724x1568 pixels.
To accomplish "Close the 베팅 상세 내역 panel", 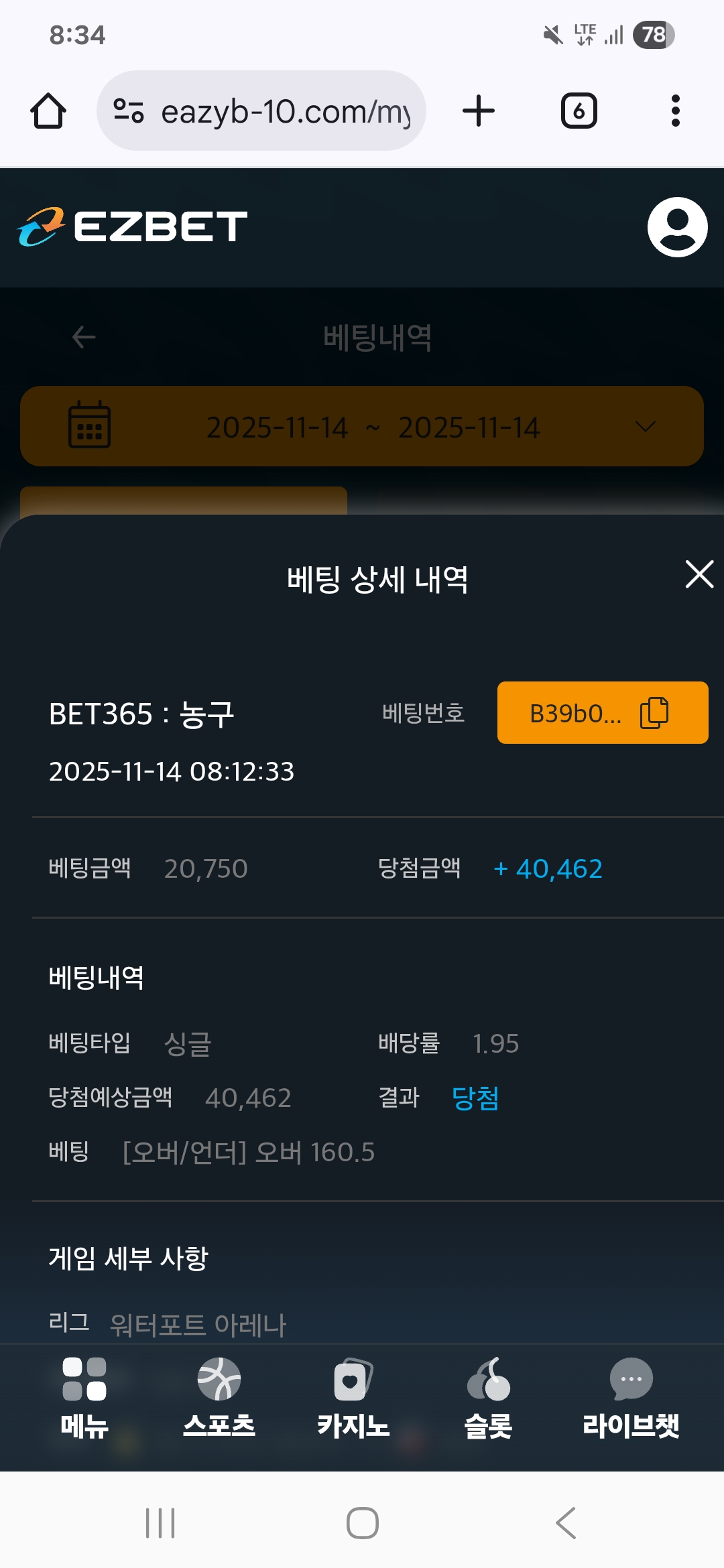I will click(699, 575).
